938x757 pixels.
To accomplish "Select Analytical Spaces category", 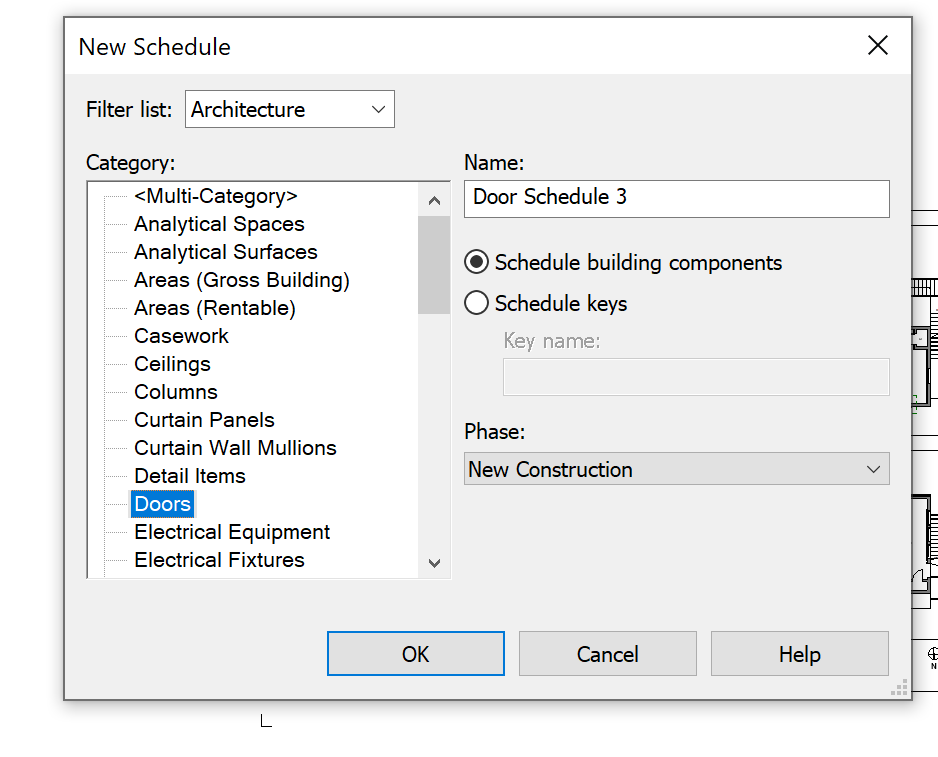I will coord(219,224).
